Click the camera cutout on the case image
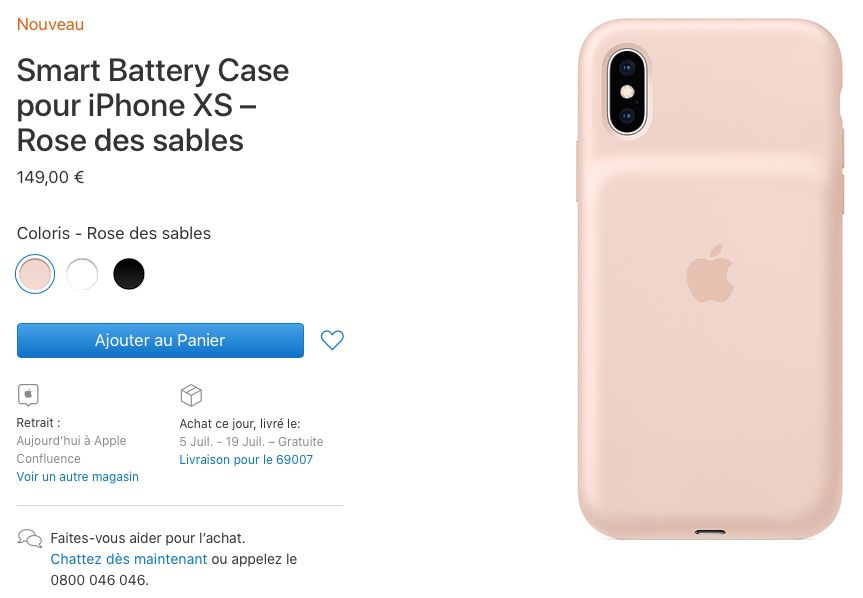This screenshot has height=598, width=863. (627, 91)
